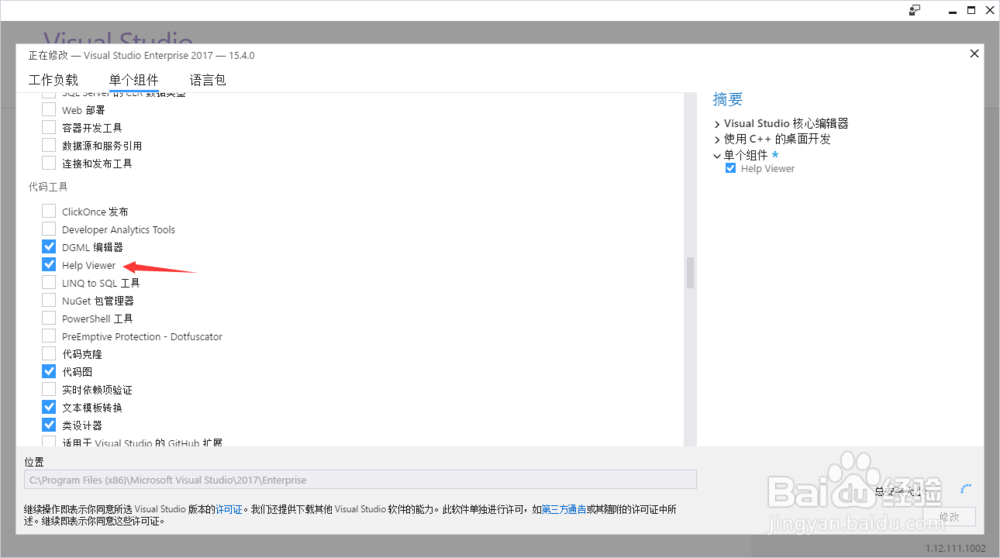Enable PreEmptive Protection - Dotfuscator

[x=49, y=336]
